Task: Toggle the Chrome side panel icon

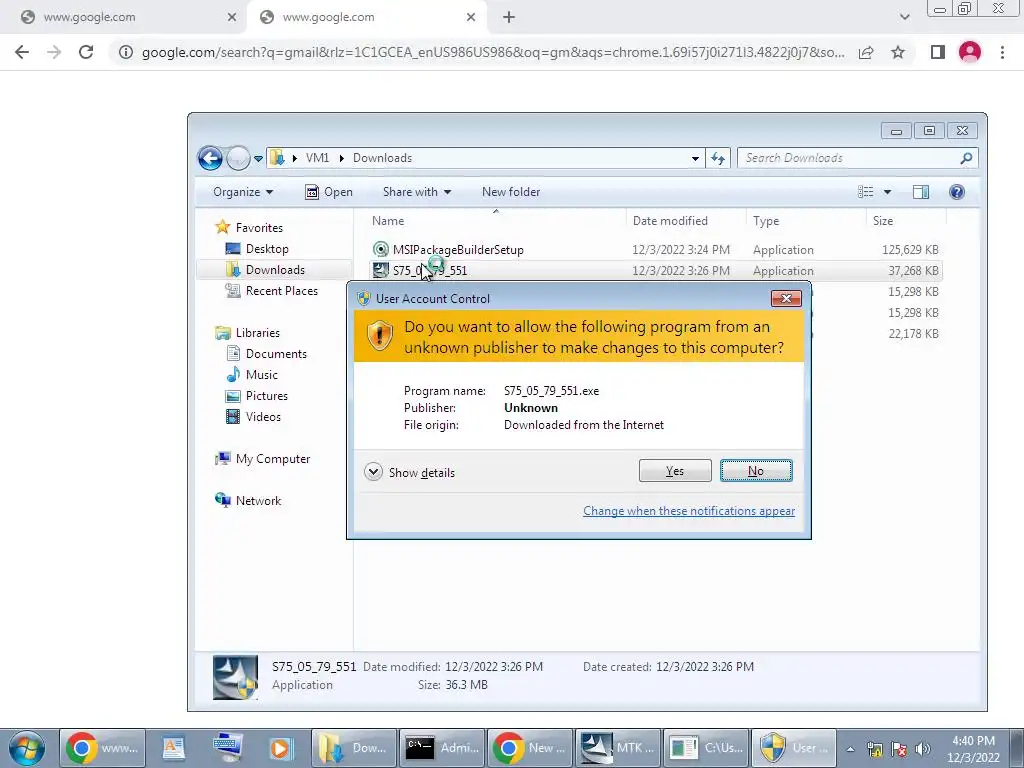Action: point(938,52)
